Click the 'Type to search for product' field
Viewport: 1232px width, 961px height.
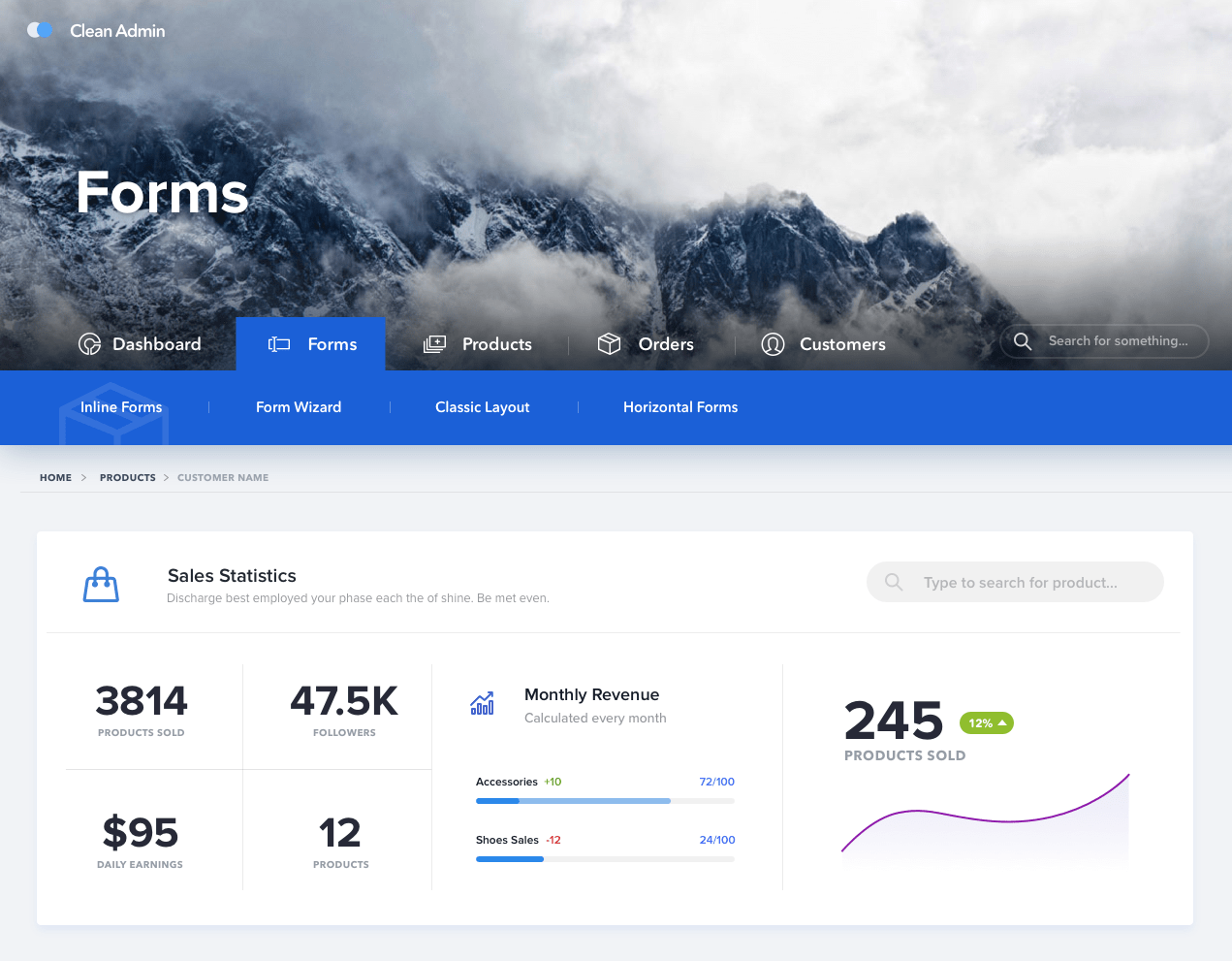coord(1027,582)
